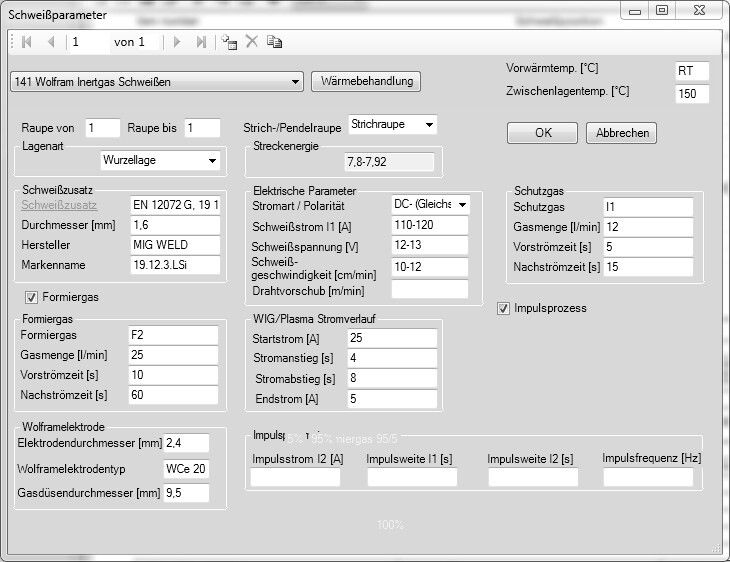Image resolution: width=730 pixels, height=562 pixels.
Task: Maximize the Schweißparameter window
Action: tap(662, 10)
